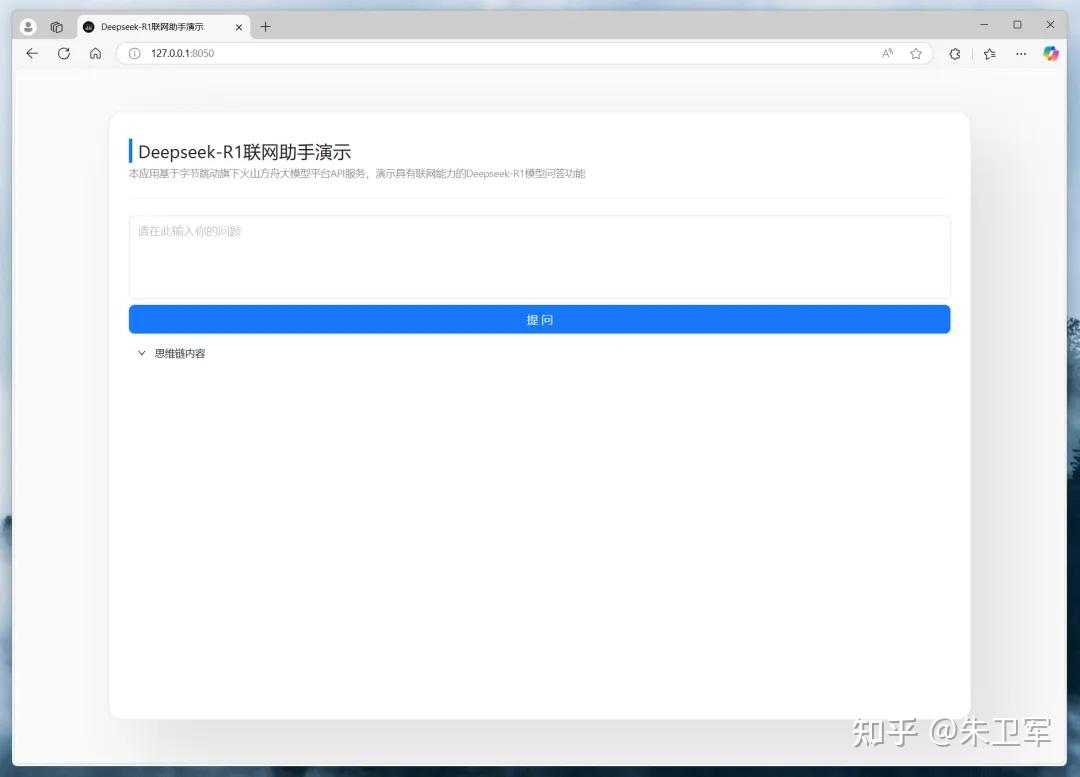Open the Settings and more menu
Image resolution: width=1080 pixels, height=777 pixels.
coord(1021,53)
